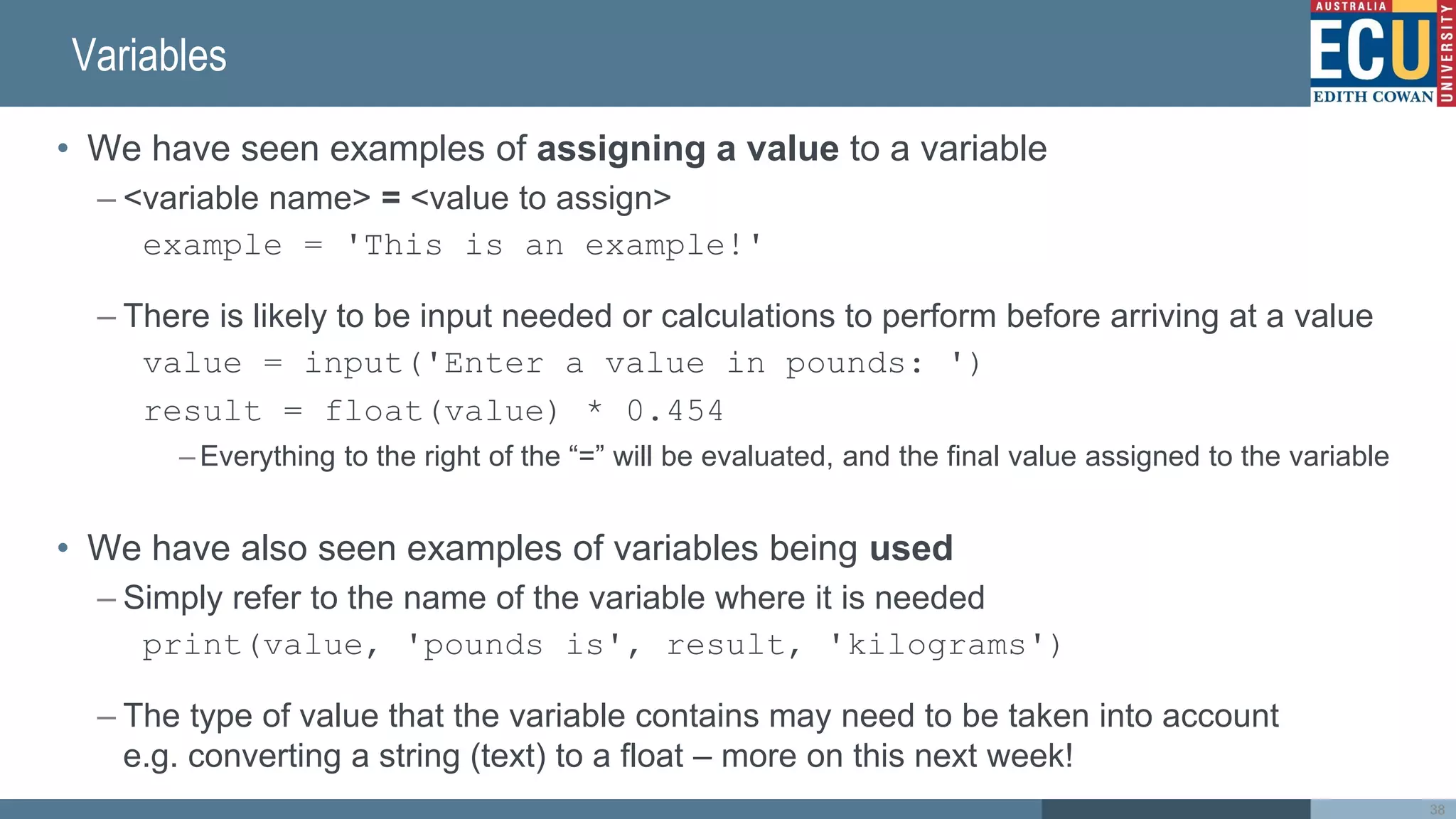Click the first bullet point dot
The width and height of the screenshot is (1456, 819).
63,149
